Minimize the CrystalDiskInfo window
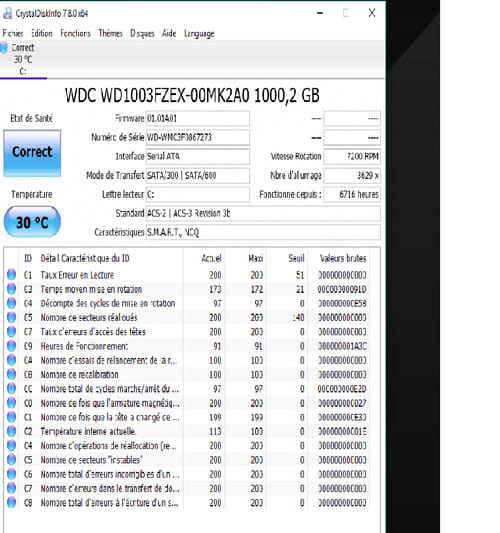The height and width of the screenshot is (533, 500). click(x=320, y=13)
